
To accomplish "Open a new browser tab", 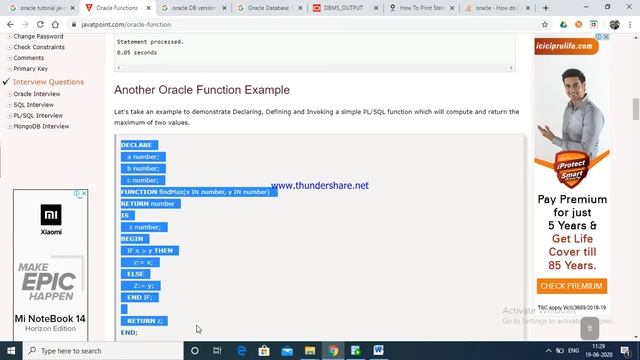I will (x=546, y=8).
